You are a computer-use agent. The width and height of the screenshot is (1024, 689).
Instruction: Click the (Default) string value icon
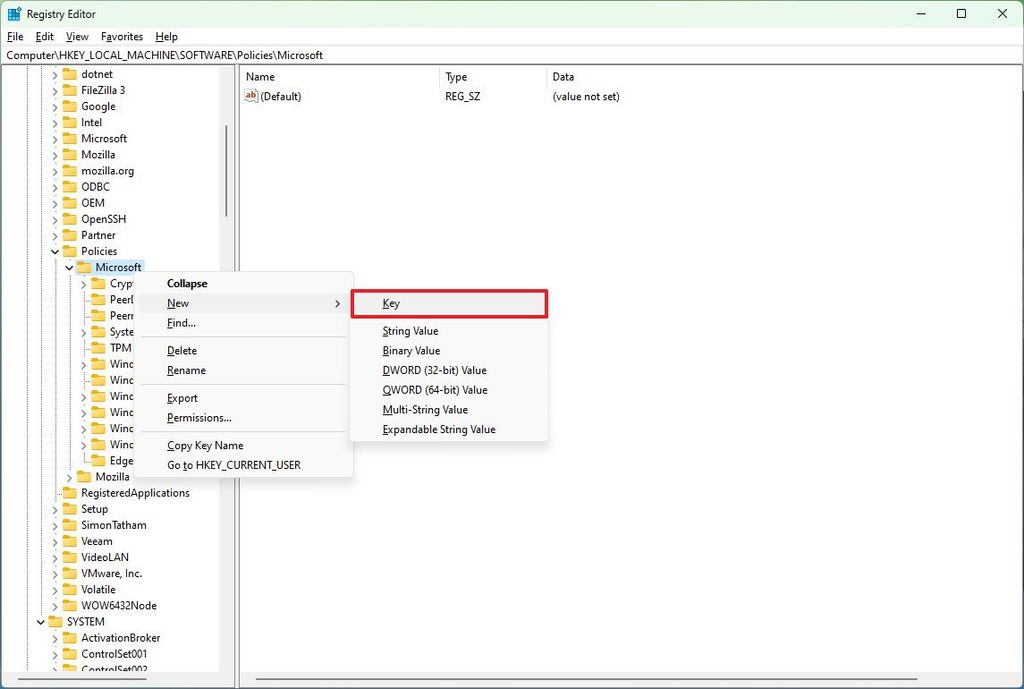click(251, 96)
